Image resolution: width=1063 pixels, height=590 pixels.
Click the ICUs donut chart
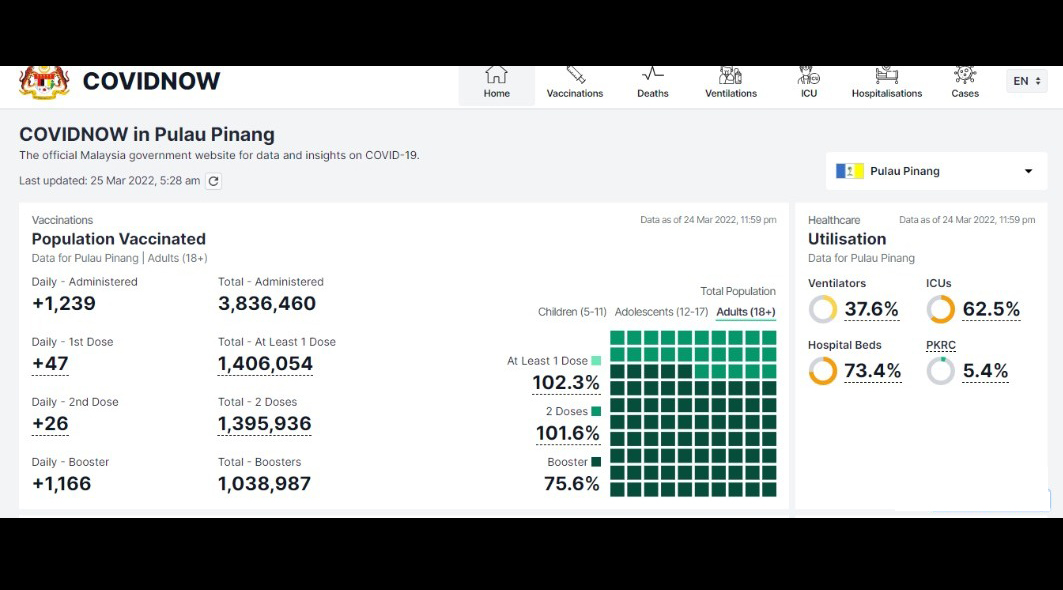coord(941,309)
